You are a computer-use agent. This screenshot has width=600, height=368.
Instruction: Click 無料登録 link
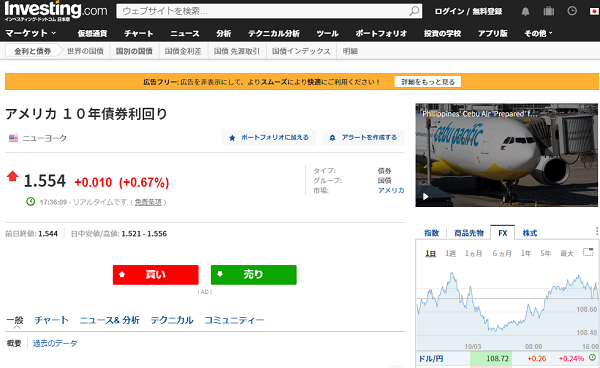[487, 11]
